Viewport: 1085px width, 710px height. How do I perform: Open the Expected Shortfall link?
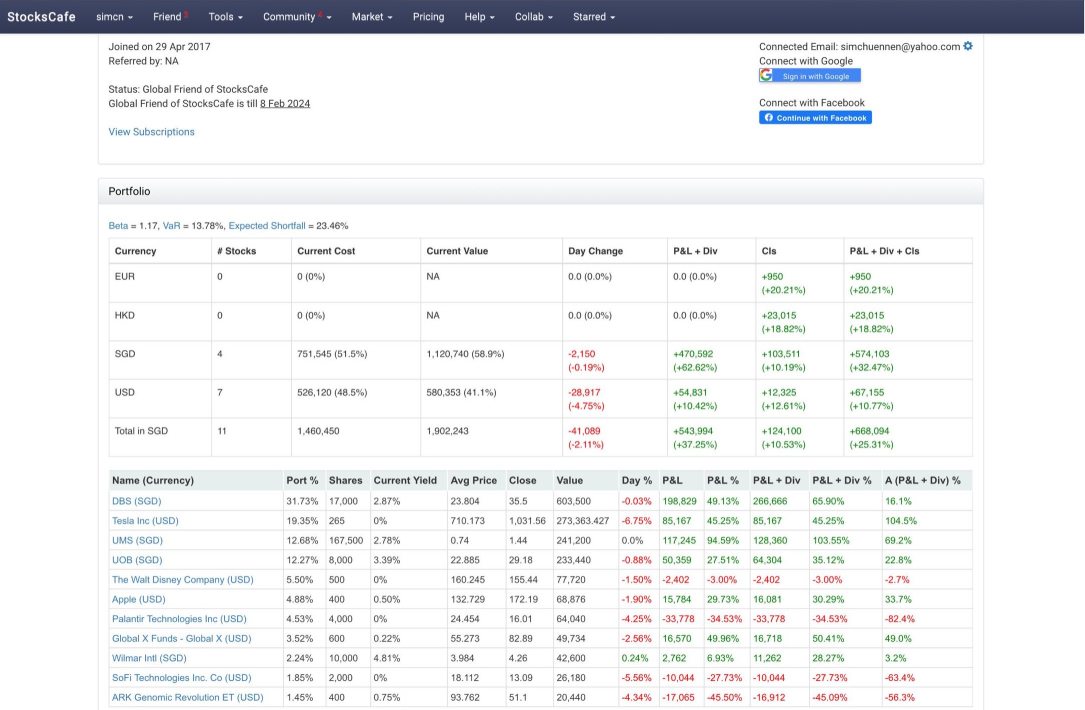266,226
